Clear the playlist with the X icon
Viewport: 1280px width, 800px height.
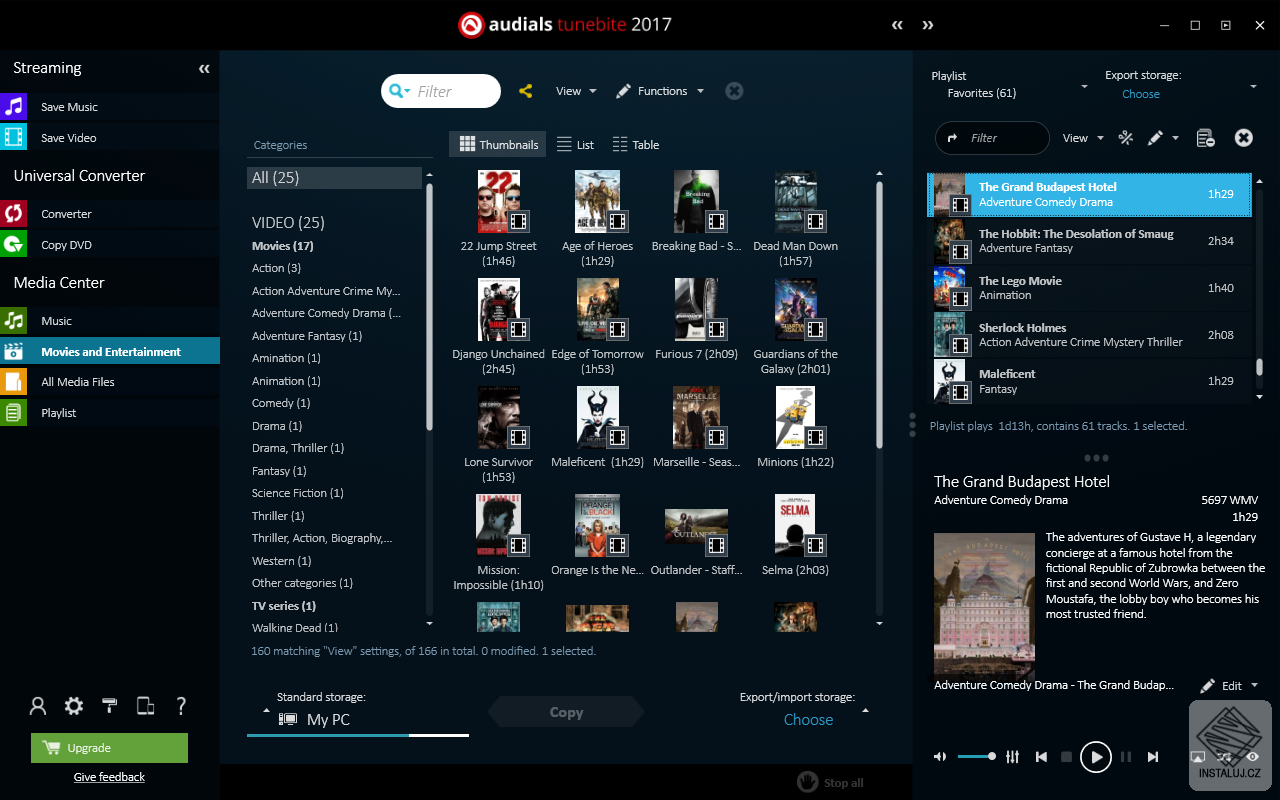coord(1244,138)
